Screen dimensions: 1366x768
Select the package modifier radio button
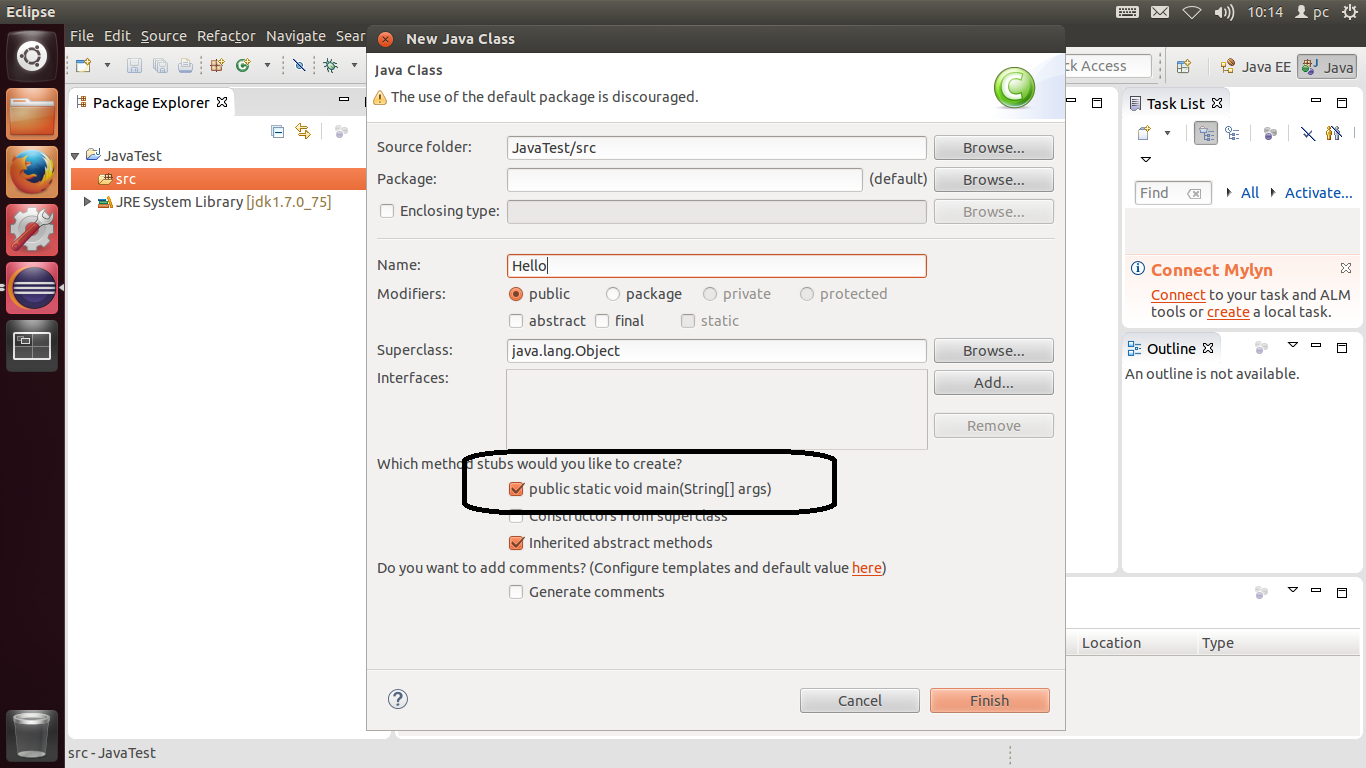point(613,294)
